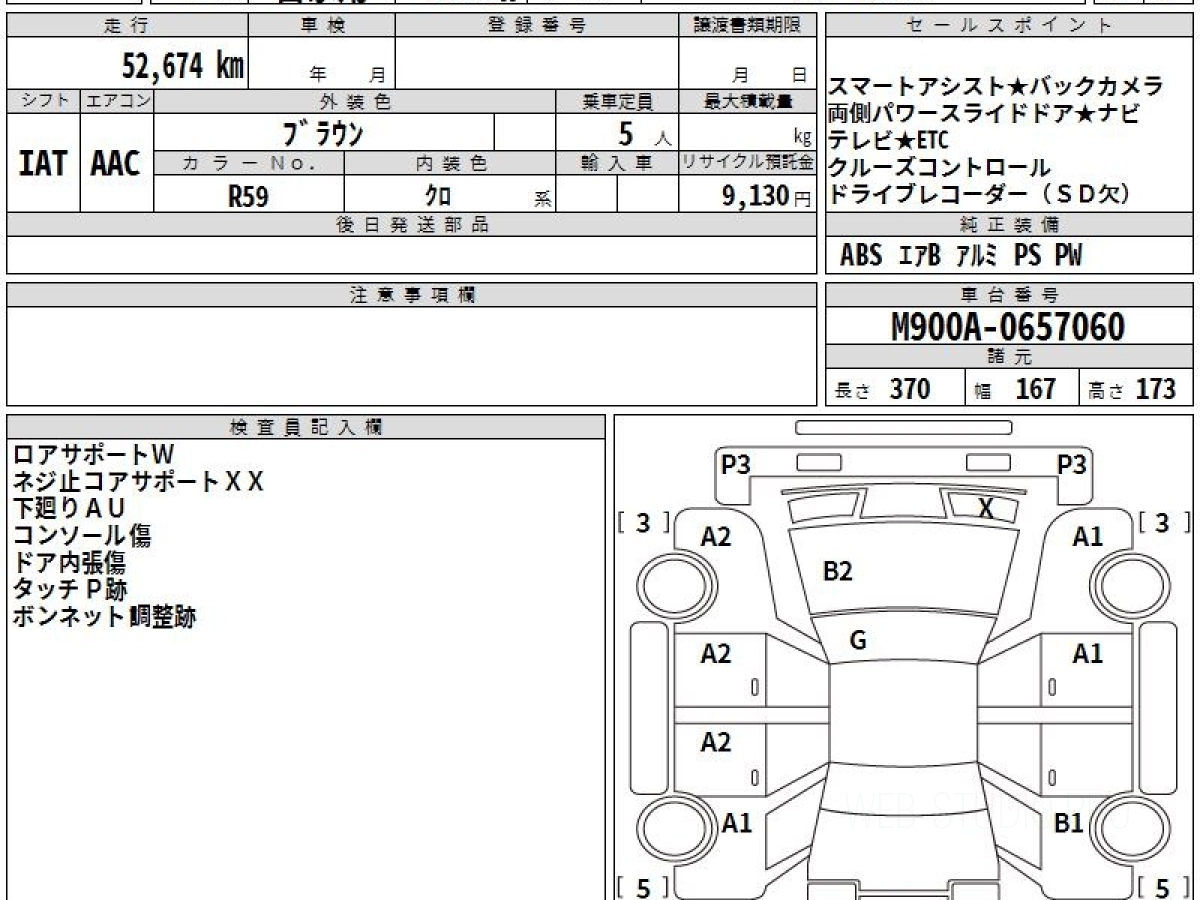Click the カラーNo. header cell
This screenshot has height=900, width=1200.
(x=249, y=163)
